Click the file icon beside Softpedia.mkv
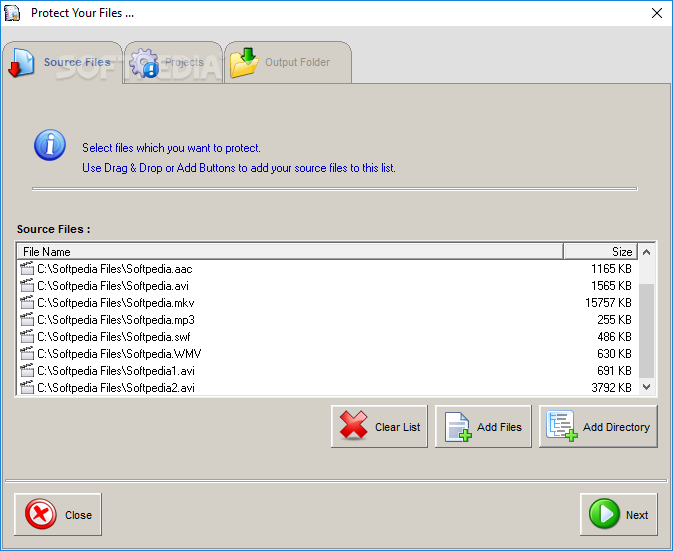 (x=27, y=303)
